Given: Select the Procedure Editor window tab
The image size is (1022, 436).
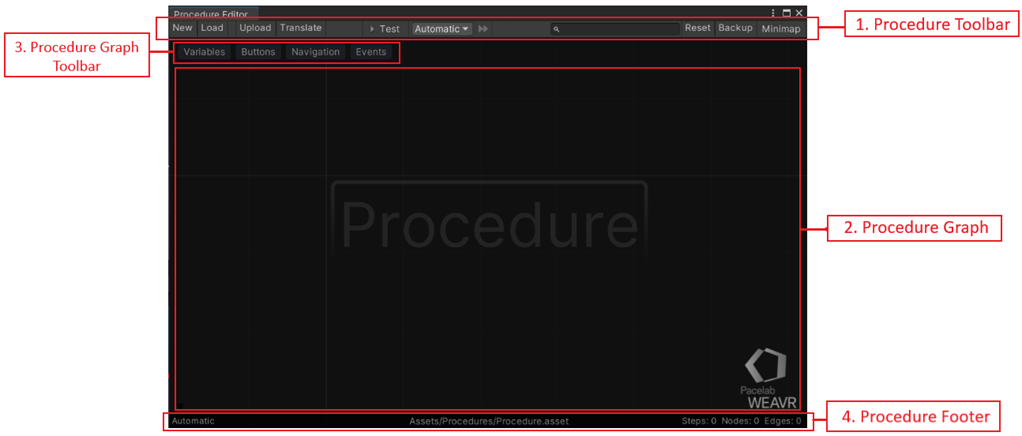Looking at the screenshot, I should pos(211,13).
